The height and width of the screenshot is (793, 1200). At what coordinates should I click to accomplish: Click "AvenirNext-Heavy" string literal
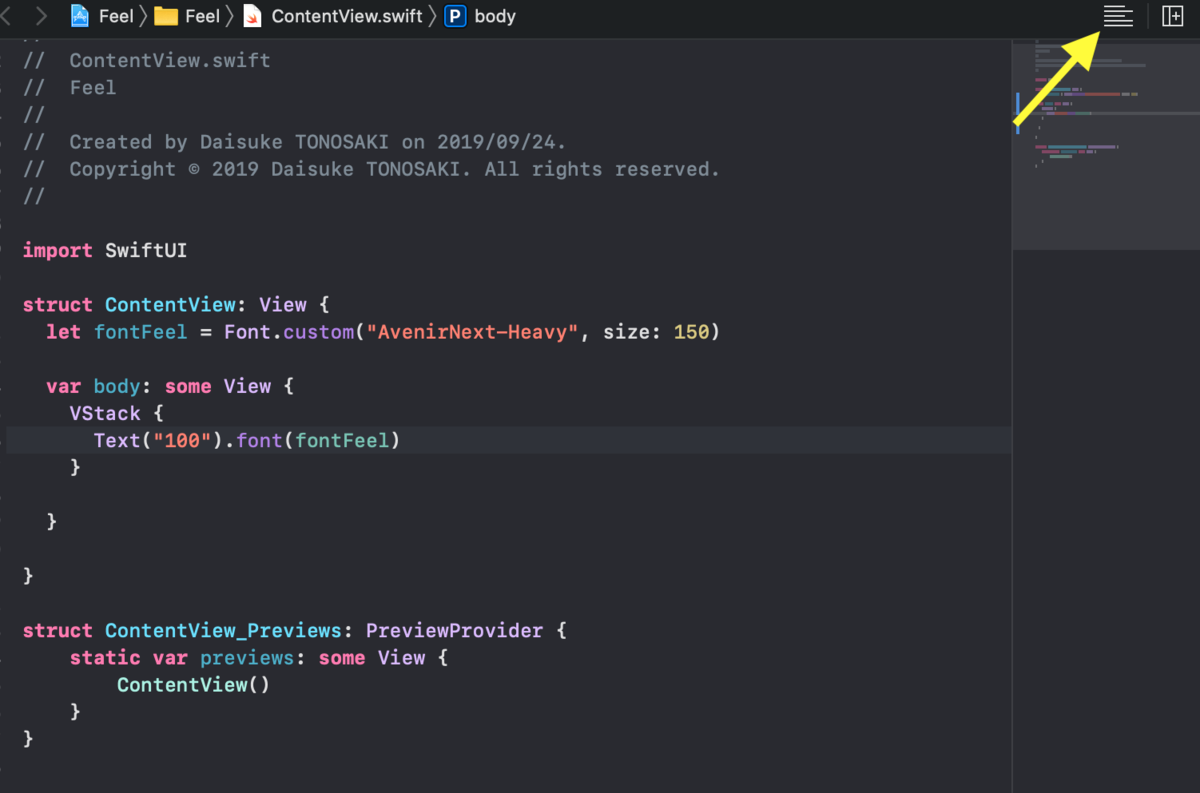[473, 331]
